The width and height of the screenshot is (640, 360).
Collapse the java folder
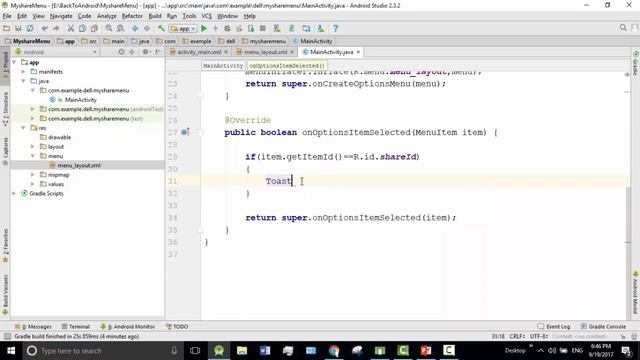[x=24, y=81]
